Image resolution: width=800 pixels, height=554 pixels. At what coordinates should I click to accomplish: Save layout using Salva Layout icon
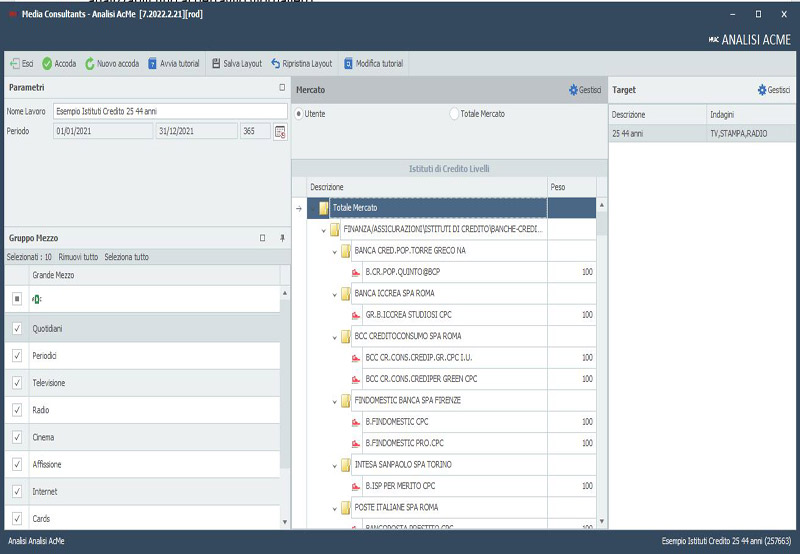click(x=216, y=63)
